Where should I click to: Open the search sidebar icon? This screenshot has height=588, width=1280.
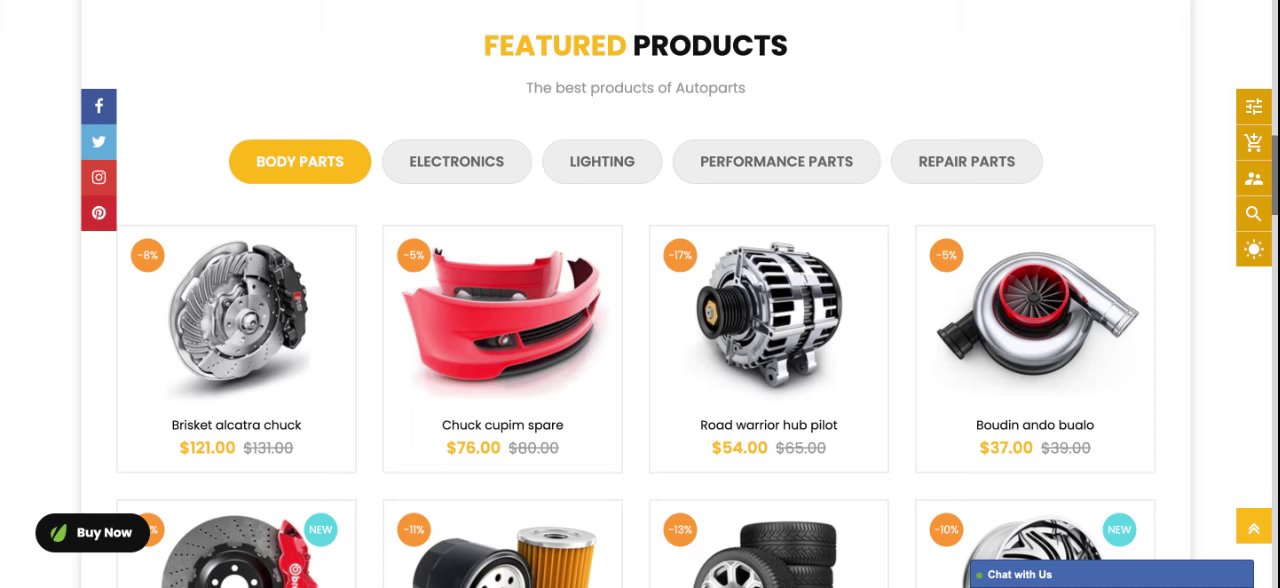[x=1254, y=214]
